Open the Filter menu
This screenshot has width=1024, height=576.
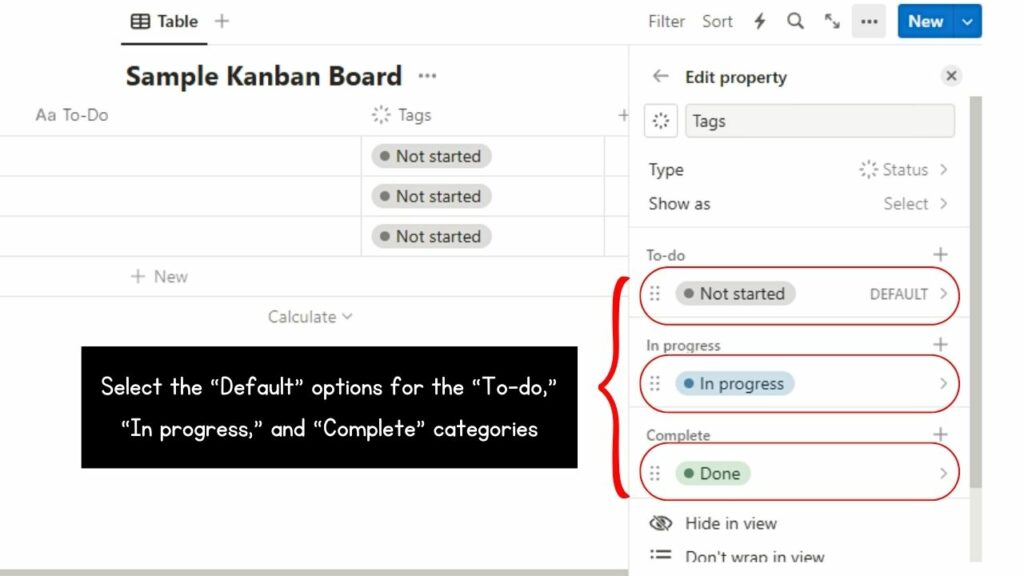665,20
